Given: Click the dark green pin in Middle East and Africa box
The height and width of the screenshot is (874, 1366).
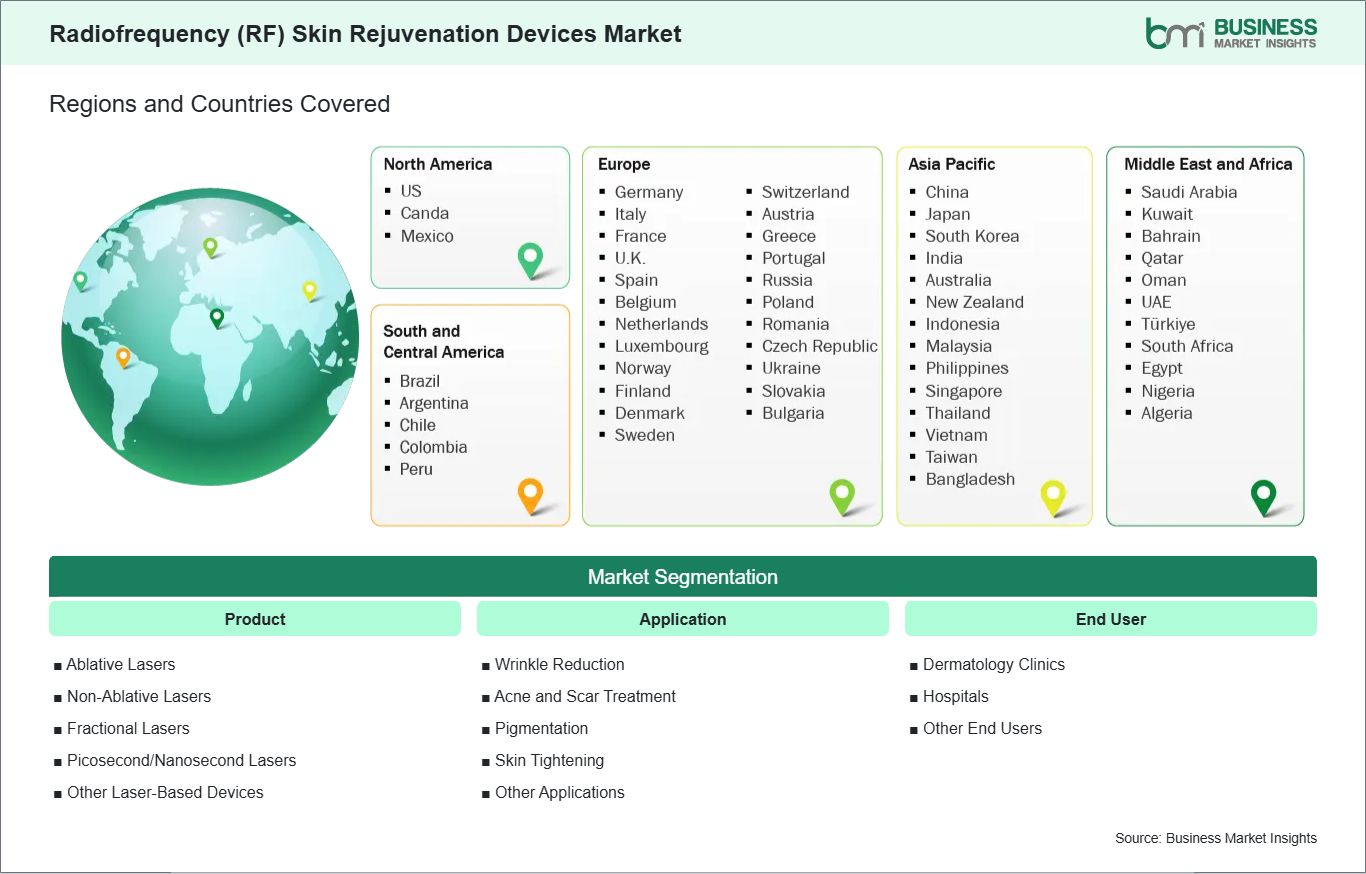Looking at the screenshot, I should point(1264,497).
